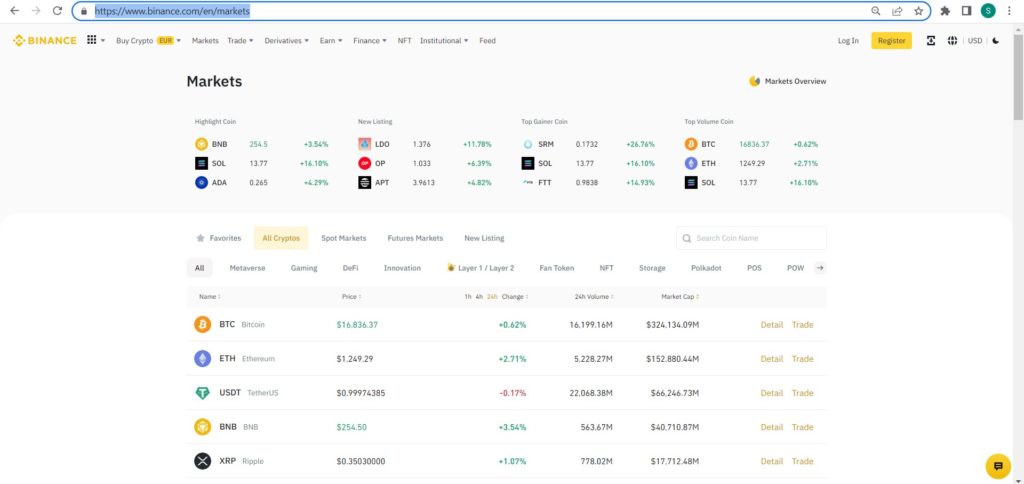This screenshot has height=484, width=1024.
Task: Toggle dark mode moon icon
Action: tap(995, 40)
